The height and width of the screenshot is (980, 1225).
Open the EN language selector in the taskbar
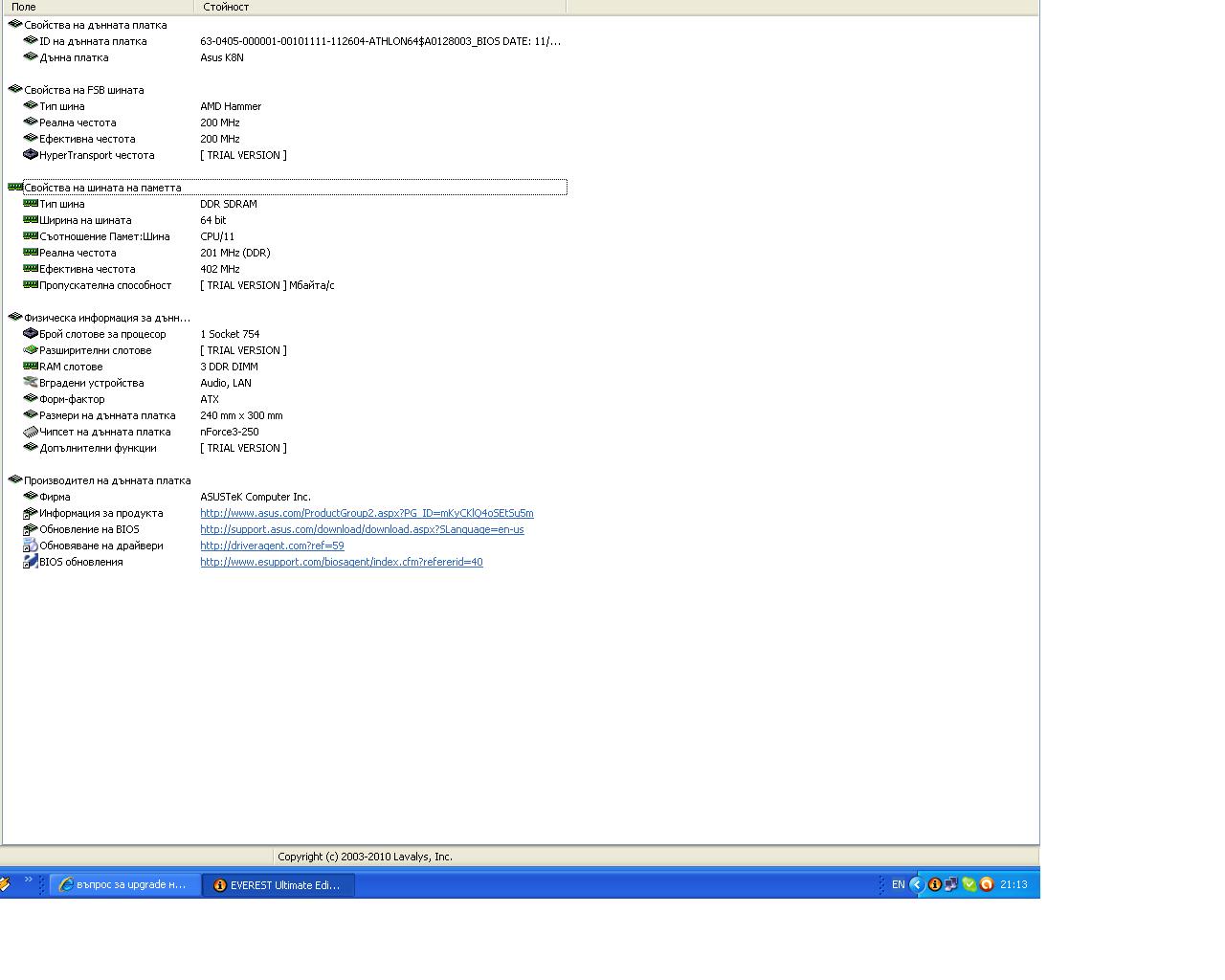[898, 884]
